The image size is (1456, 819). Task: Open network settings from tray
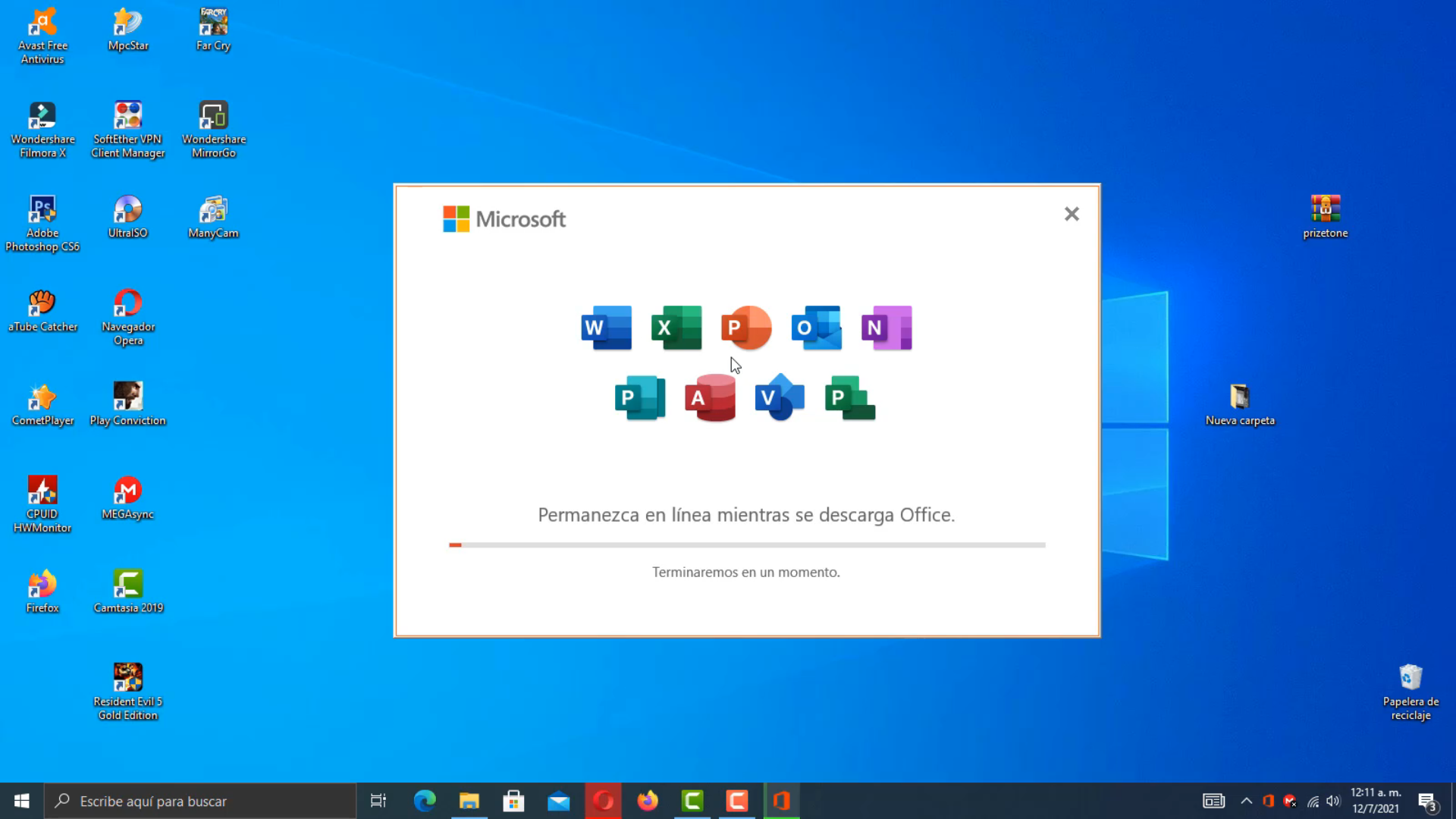pos(1313,801)
